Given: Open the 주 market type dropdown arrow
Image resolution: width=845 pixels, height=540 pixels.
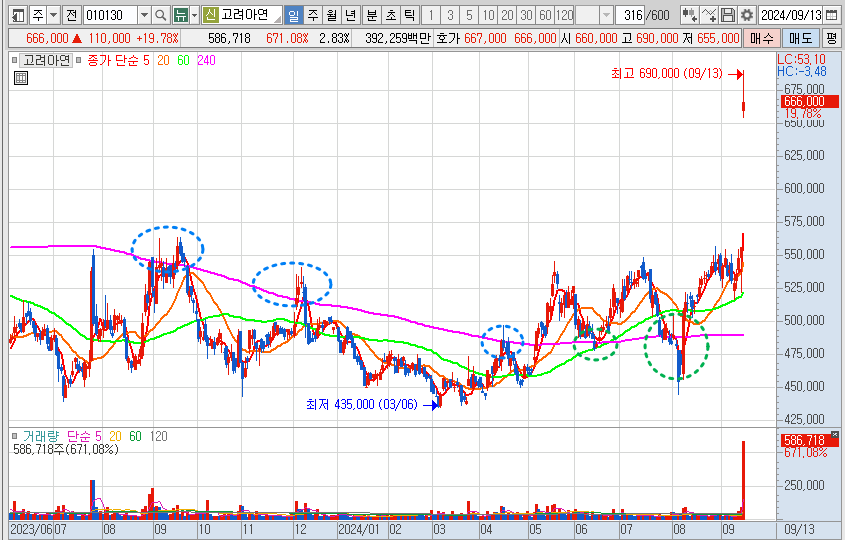Looking at the screenshot, I should pos(53,15).
